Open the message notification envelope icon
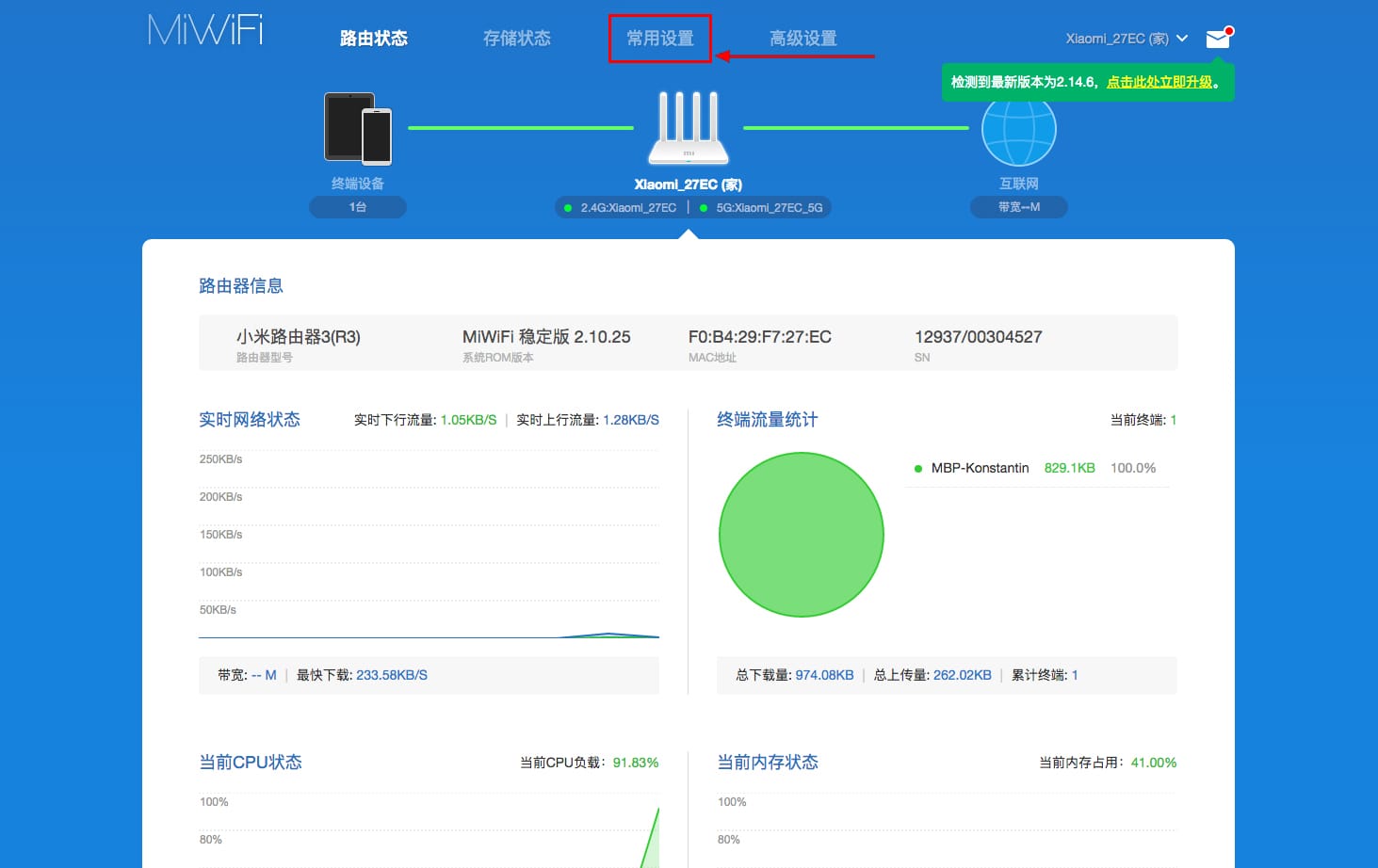 (x=1219, y=38)
